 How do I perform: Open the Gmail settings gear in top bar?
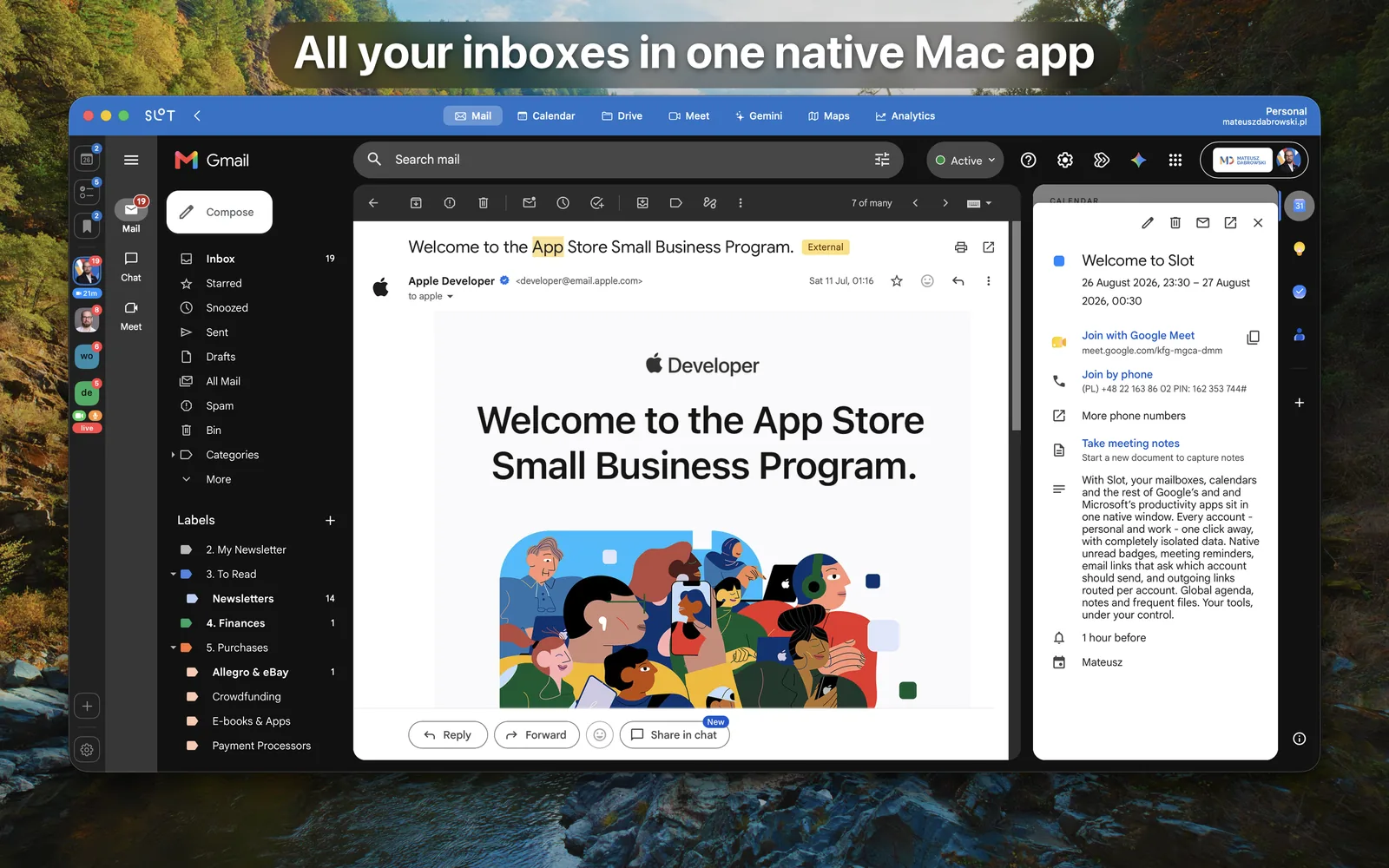pyautogui.click(x=1065, y=160)
